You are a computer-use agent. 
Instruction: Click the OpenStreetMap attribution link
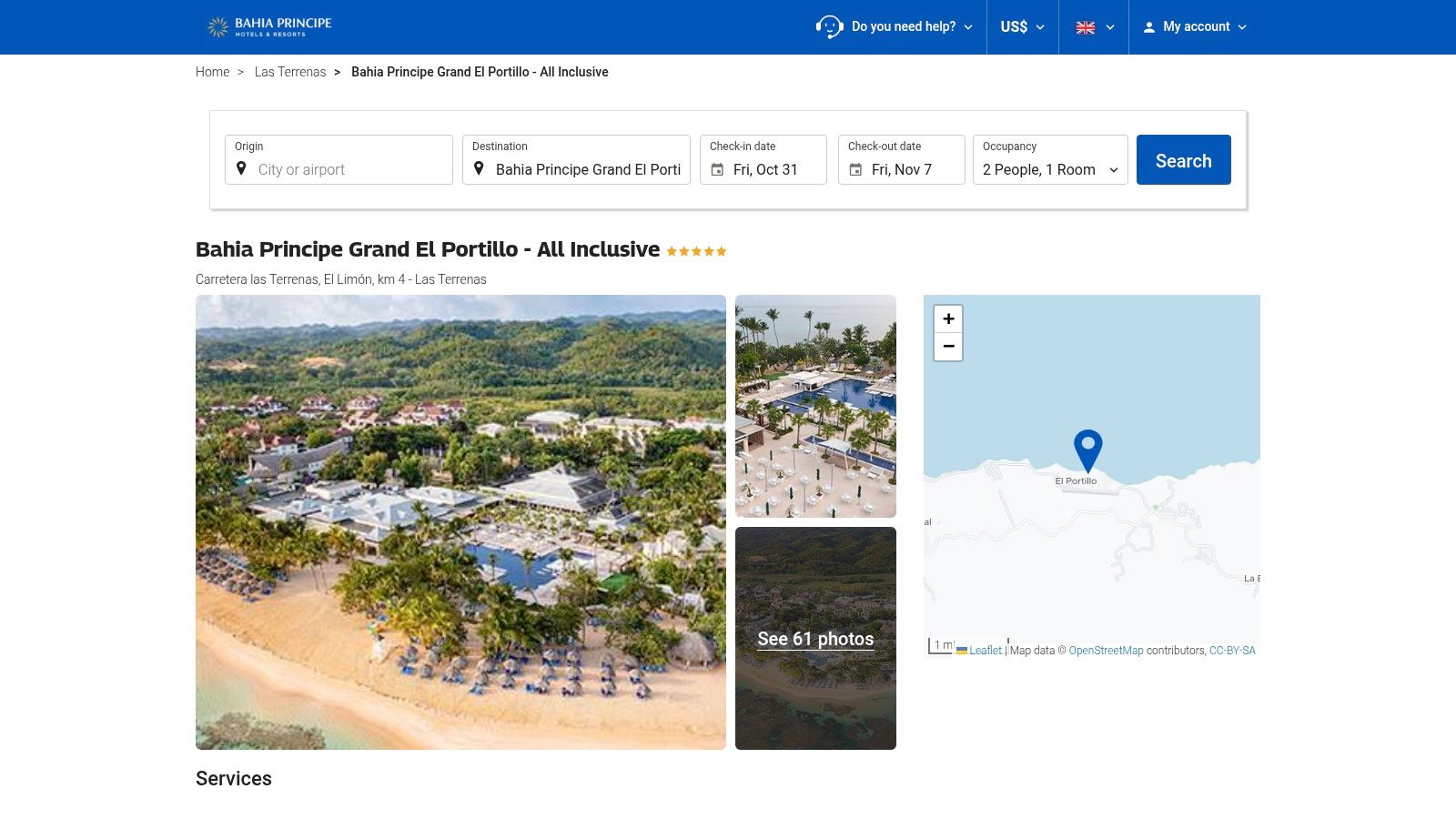(1106, 651)
